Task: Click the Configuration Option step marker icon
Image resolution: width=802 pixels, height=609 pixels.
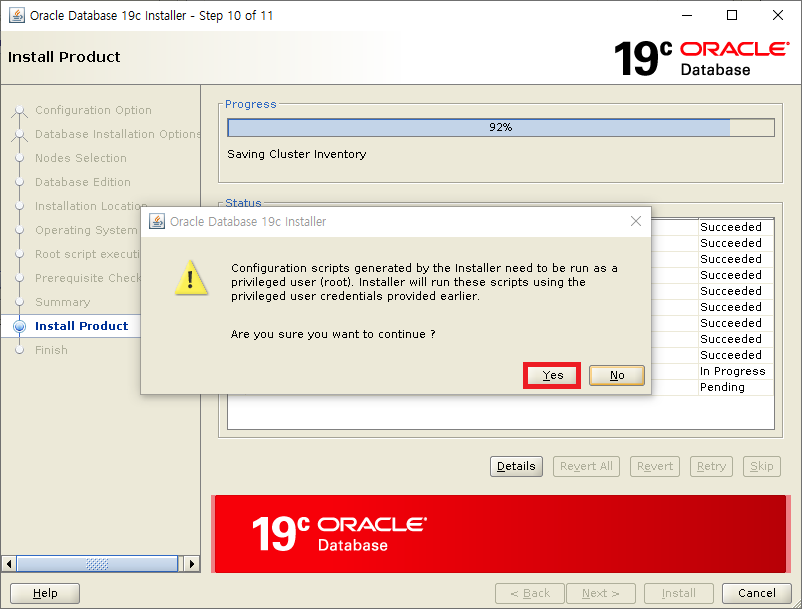Action: [19, 110]
